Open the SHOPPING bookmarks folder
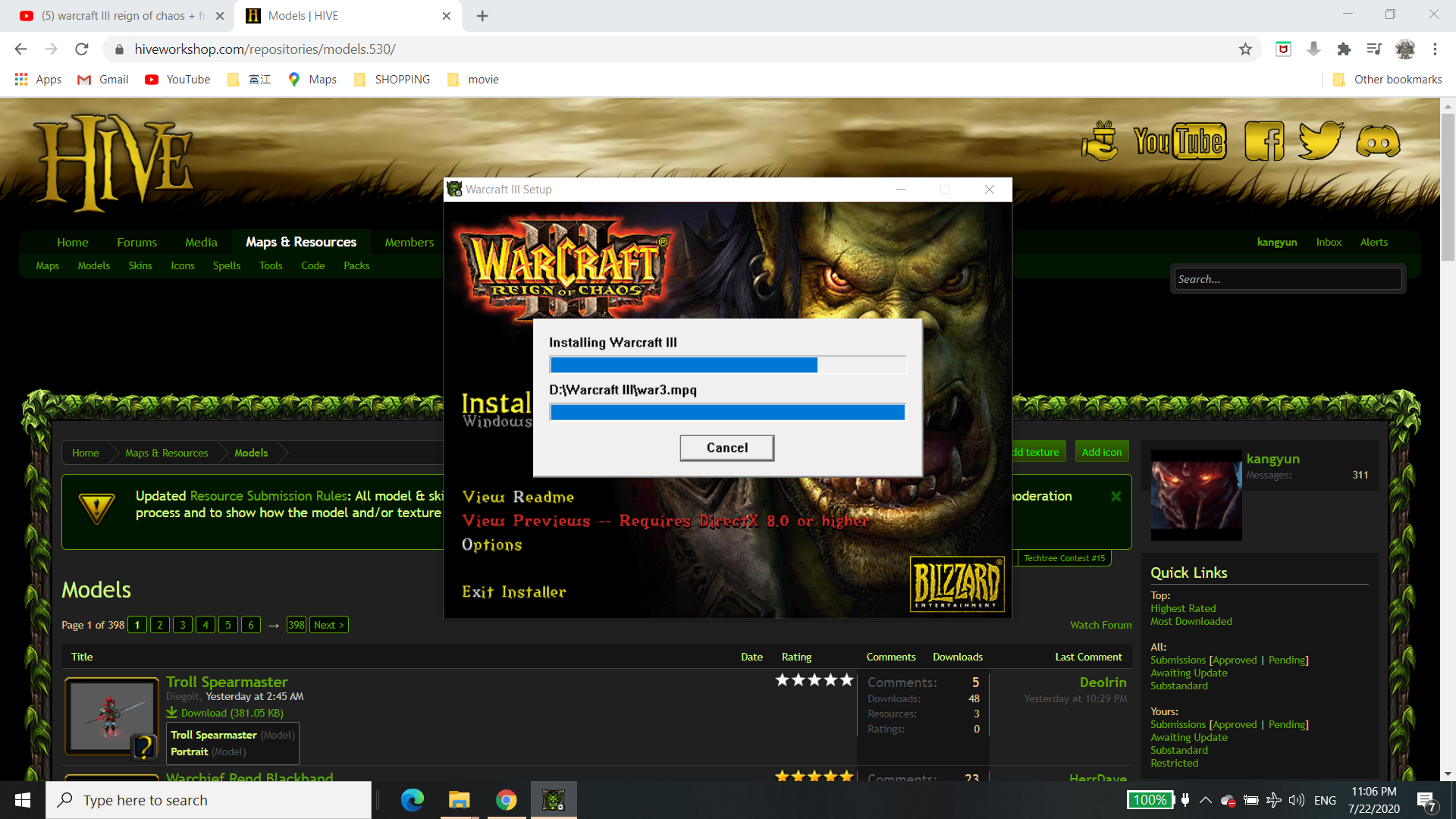The height and width of the screenshot is (819, 1456). point(392,80)
